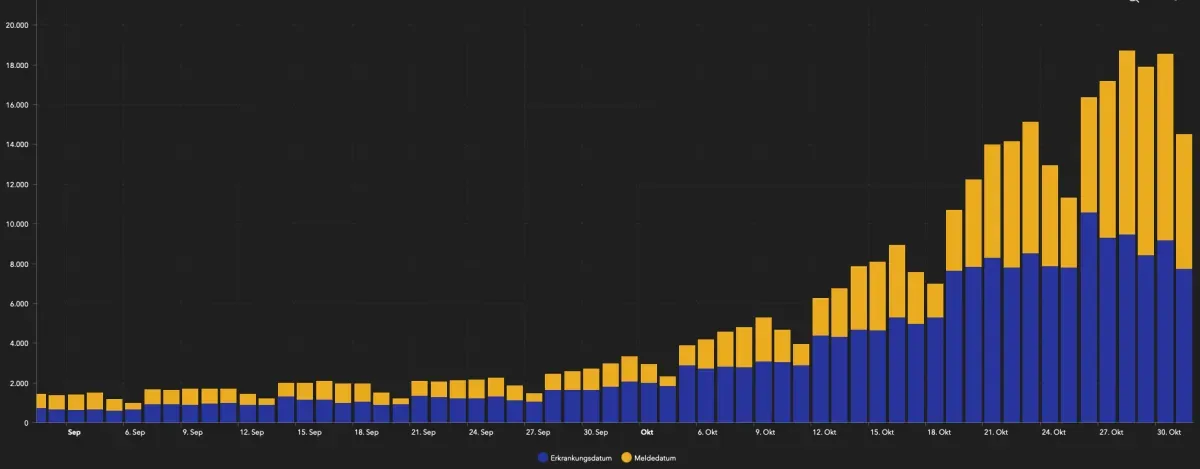Click the '30. Okt' x-axis label
Viewport: 1200px width, 469px height.
pos(1167,433)
